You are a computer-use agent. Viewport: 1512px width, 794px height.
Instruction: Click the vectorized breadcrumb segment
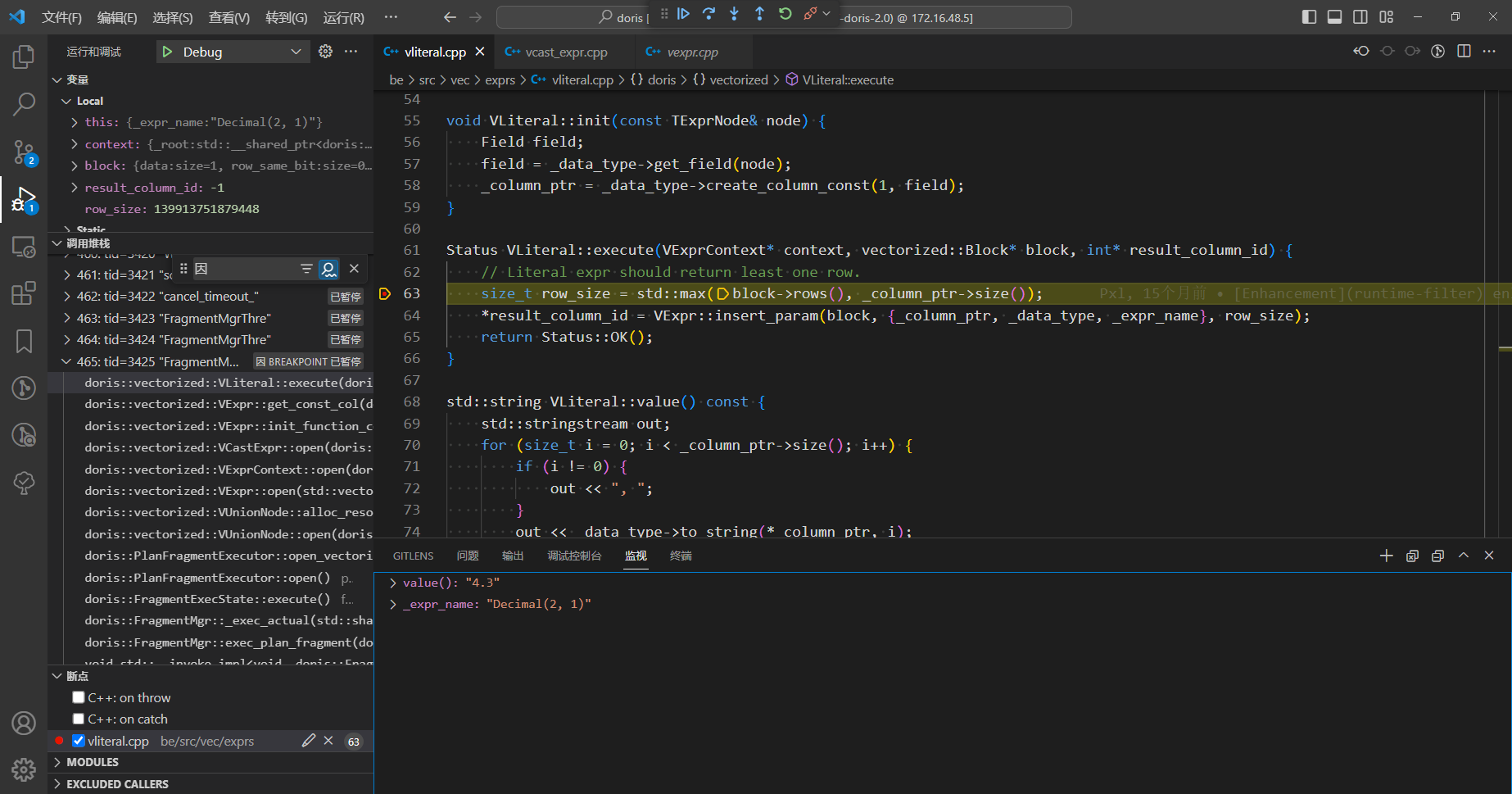pyautogui.click(x=738, y=79)
